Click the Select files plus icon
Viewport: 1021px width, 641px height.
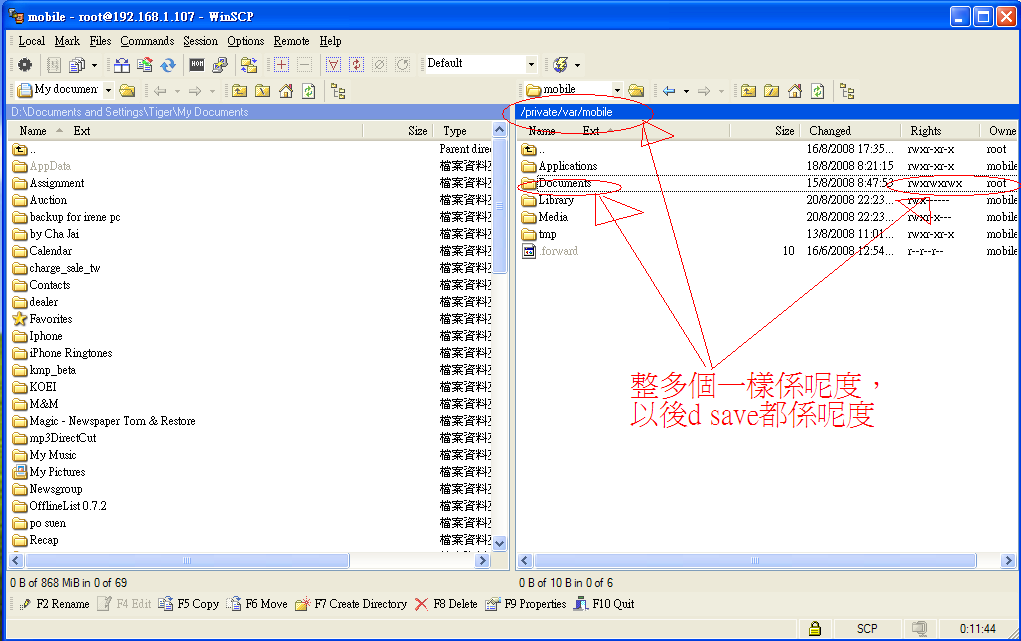click(281, 65)
